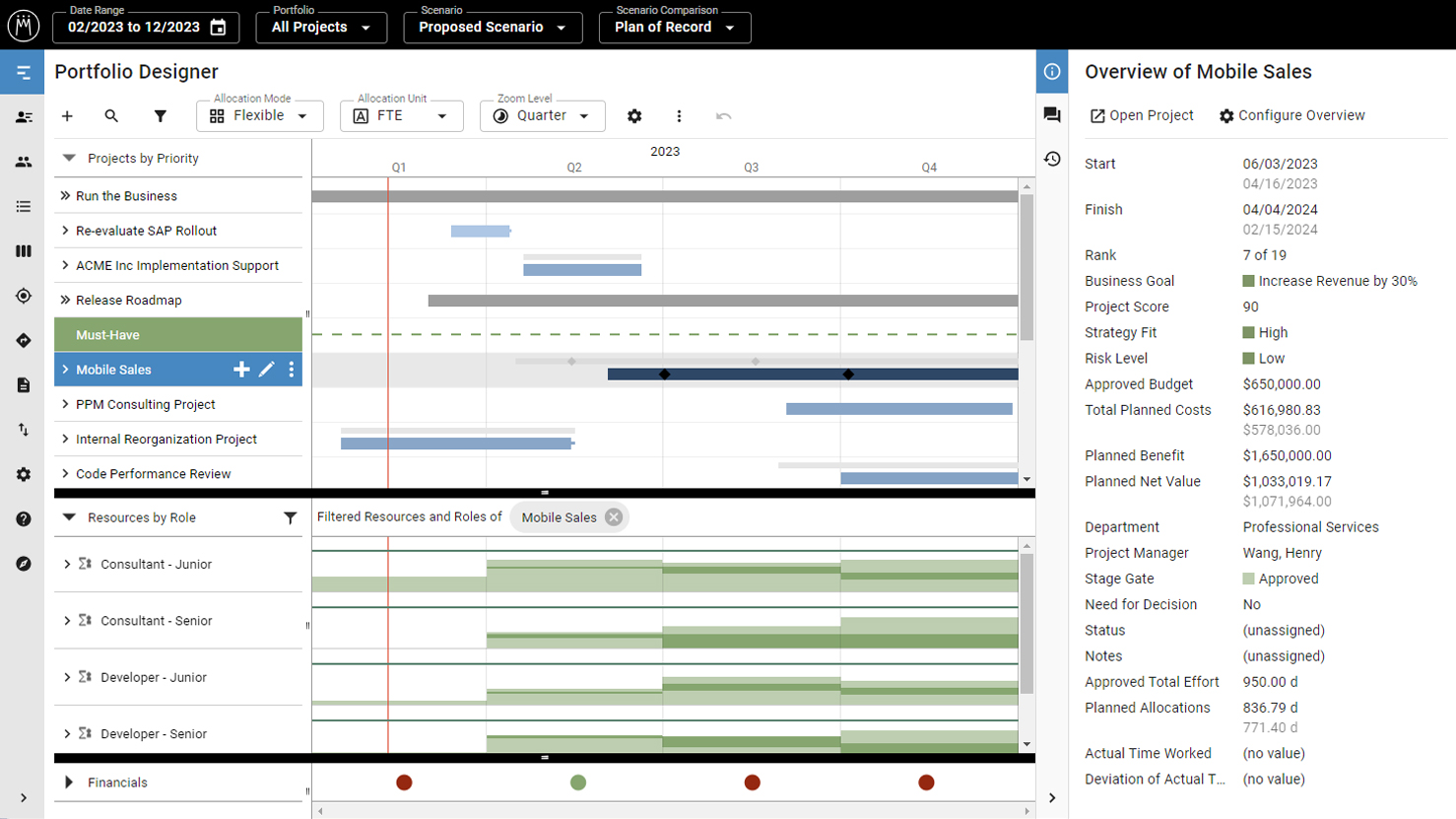Expand the Financials section
Viewport: 1456px width, 819px height.
coord(69,783)
